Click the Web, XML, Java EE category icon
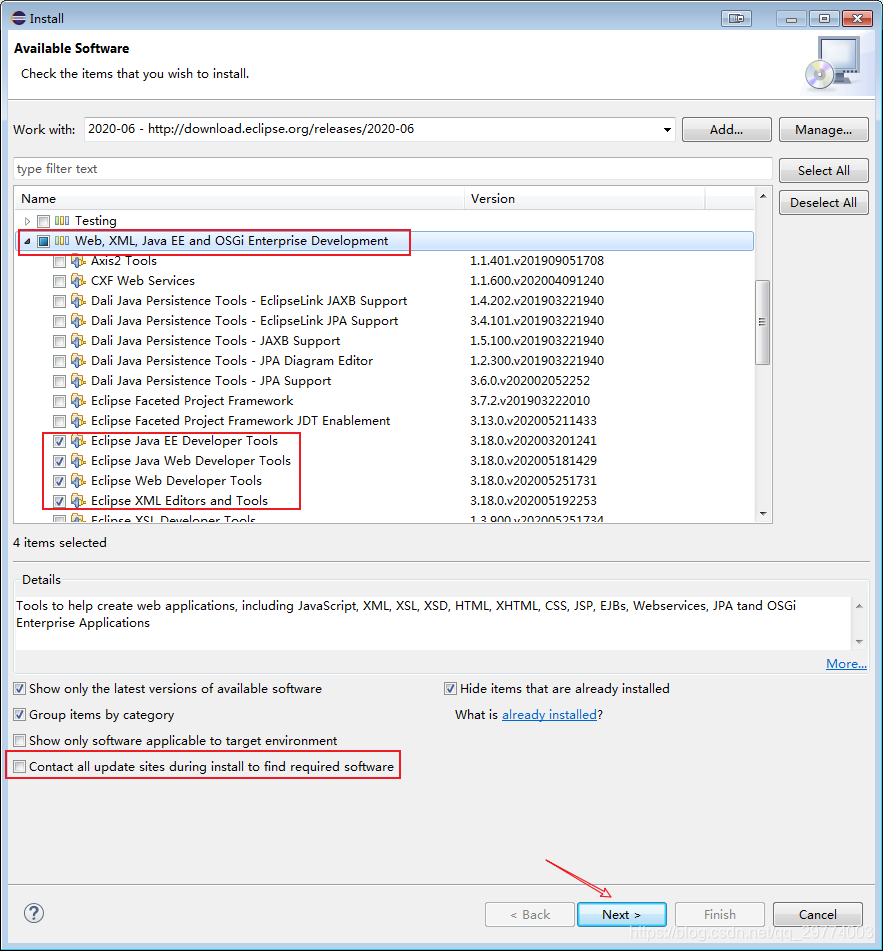883x951 pixels. (62, 241)
